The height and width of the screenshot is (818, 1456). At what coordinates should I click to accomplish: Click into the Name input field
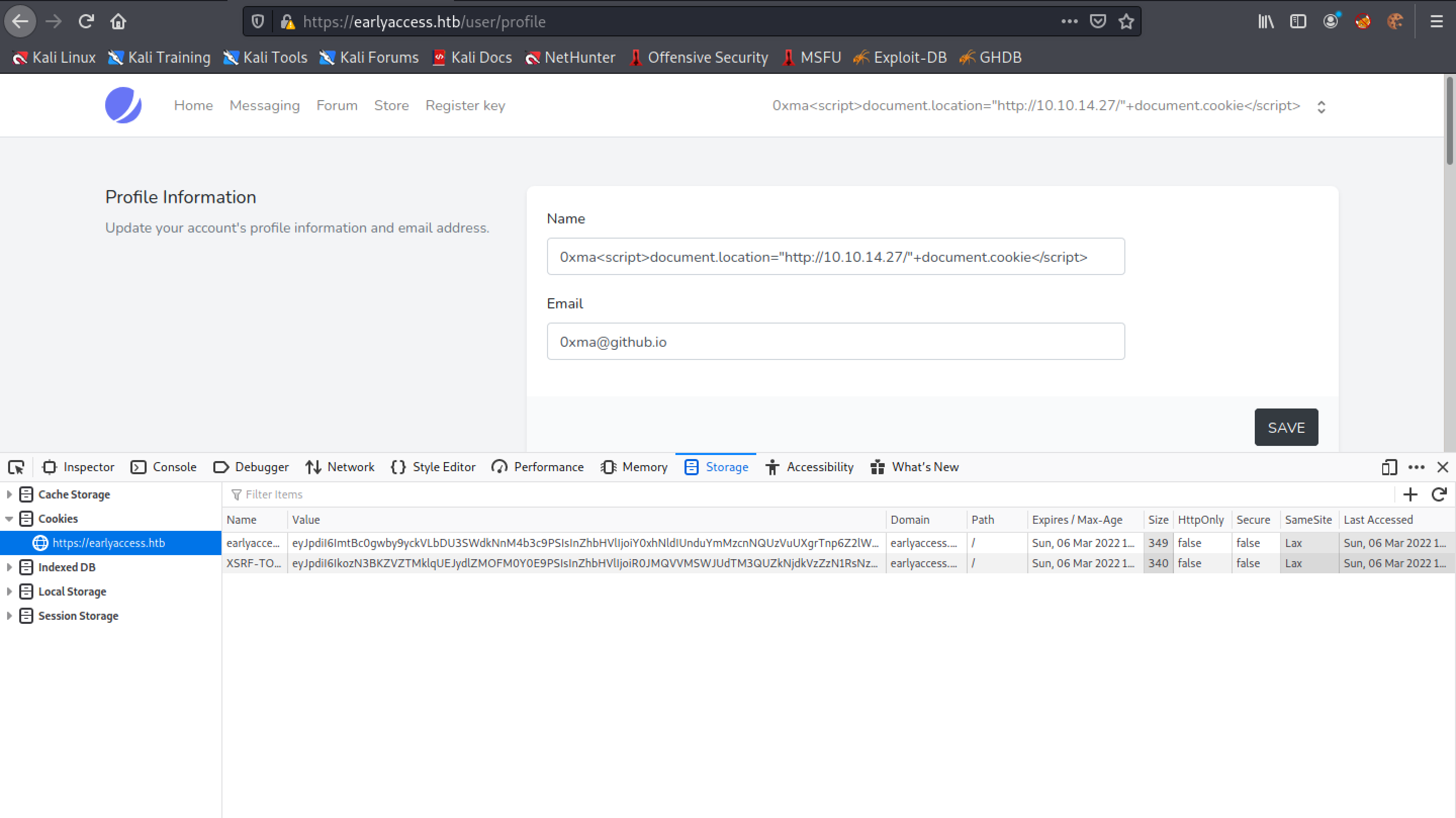[835, 257]
